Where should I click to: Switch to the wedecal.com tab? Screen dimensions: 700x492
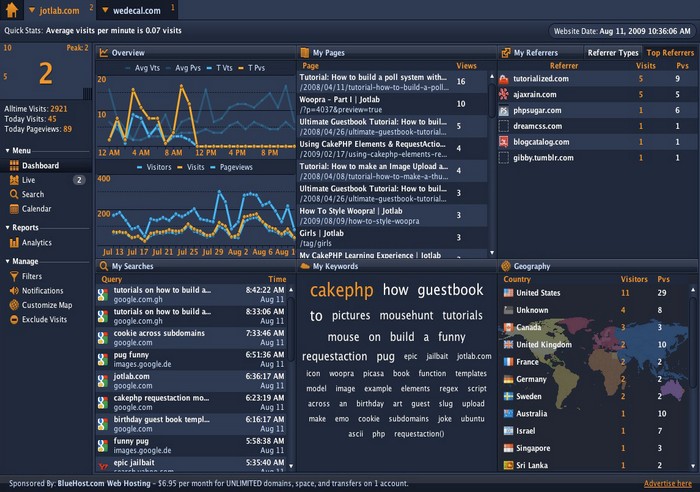point(137,10)
